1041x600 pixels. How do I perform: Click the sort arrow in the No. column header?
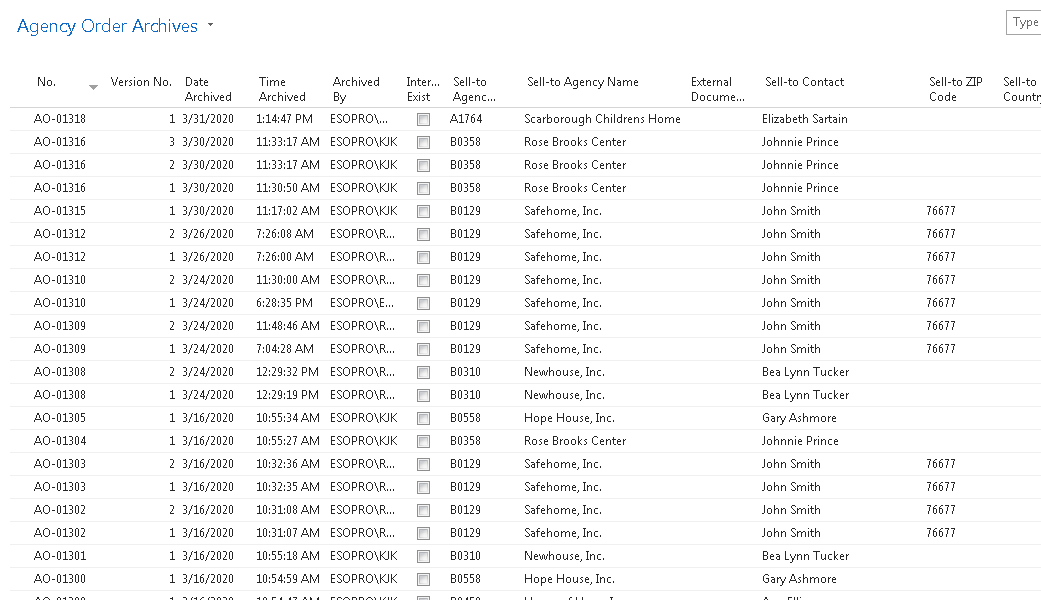click(93, 88)
